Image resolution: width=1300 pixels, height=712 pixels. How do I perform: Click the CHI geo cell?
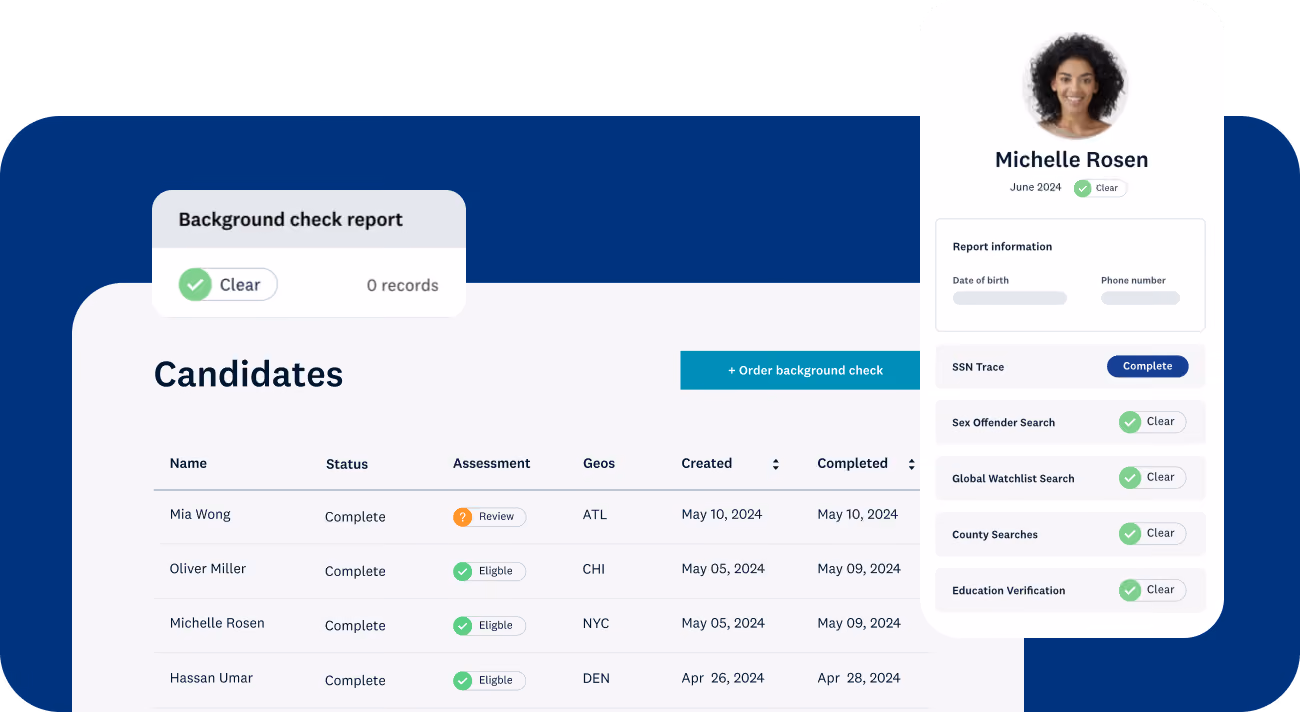[594, 568]
